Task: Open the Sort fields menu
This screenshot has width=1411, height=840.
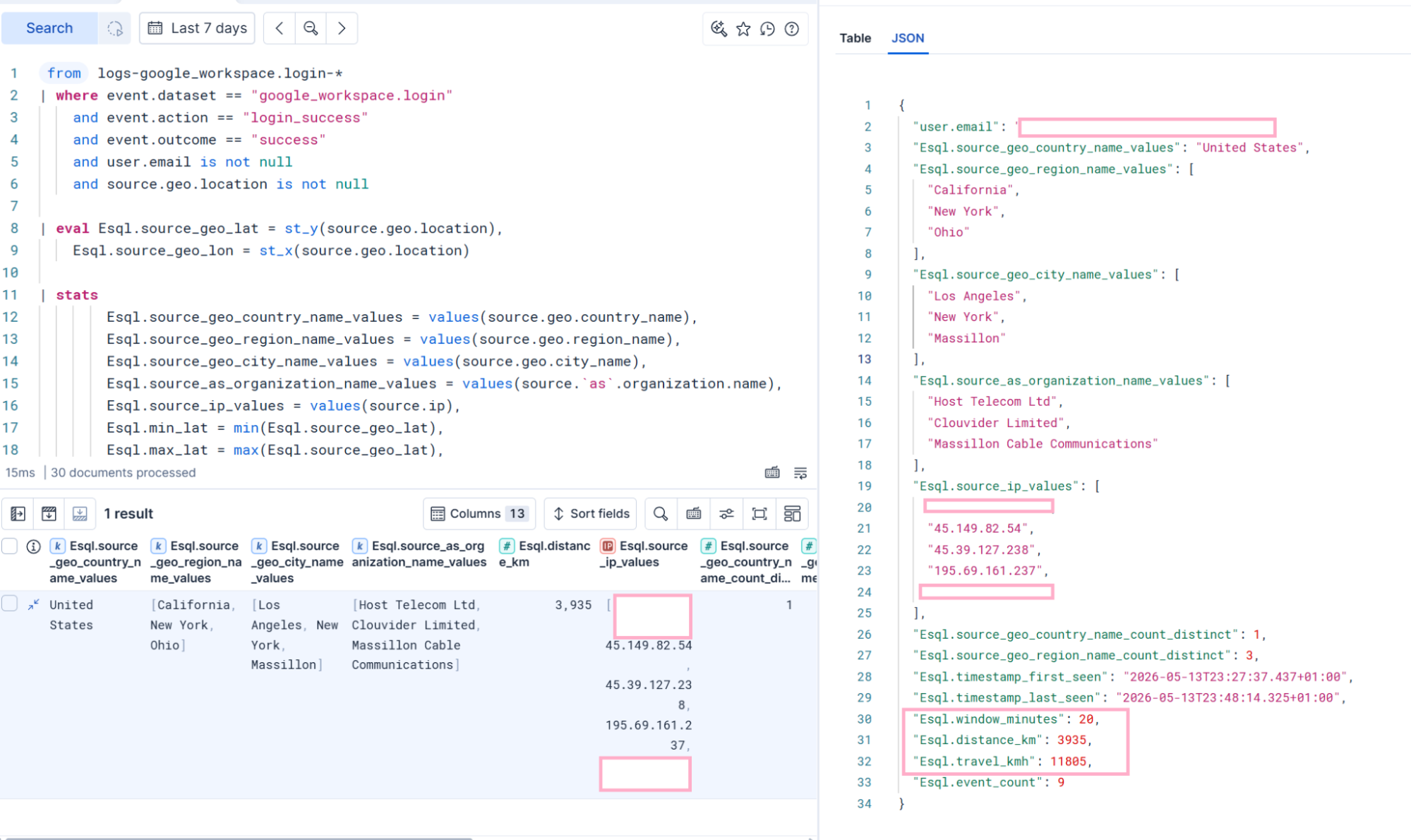Action: tap(591, 513)
